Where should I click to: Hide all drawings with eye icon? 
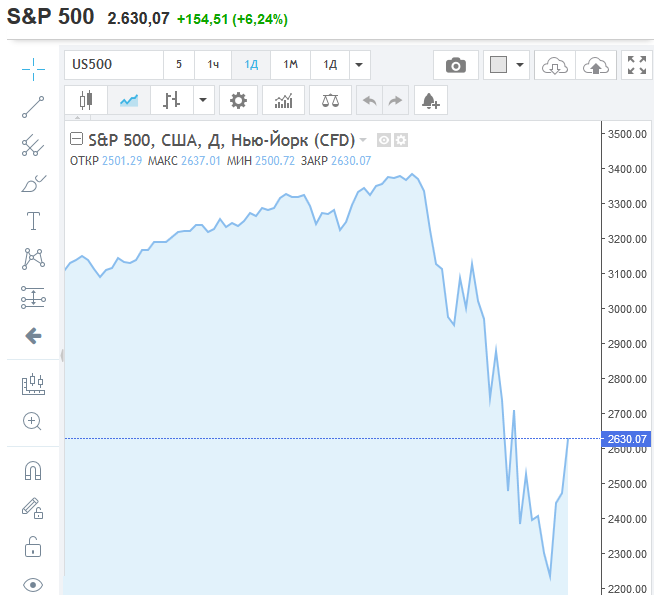(x=33, y=585)
